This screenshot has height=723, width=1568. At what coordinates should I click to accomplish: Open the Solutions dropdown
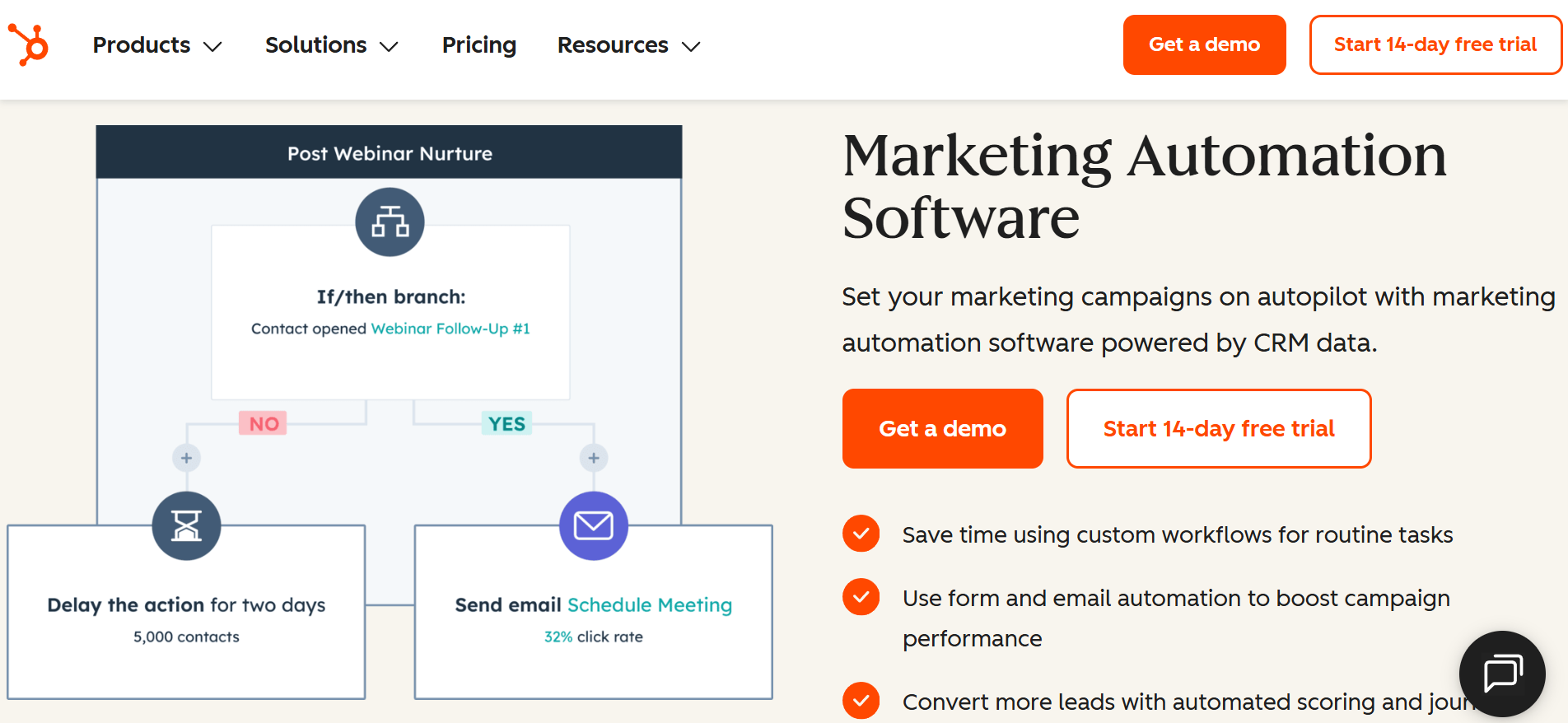(x=331, y=45)
